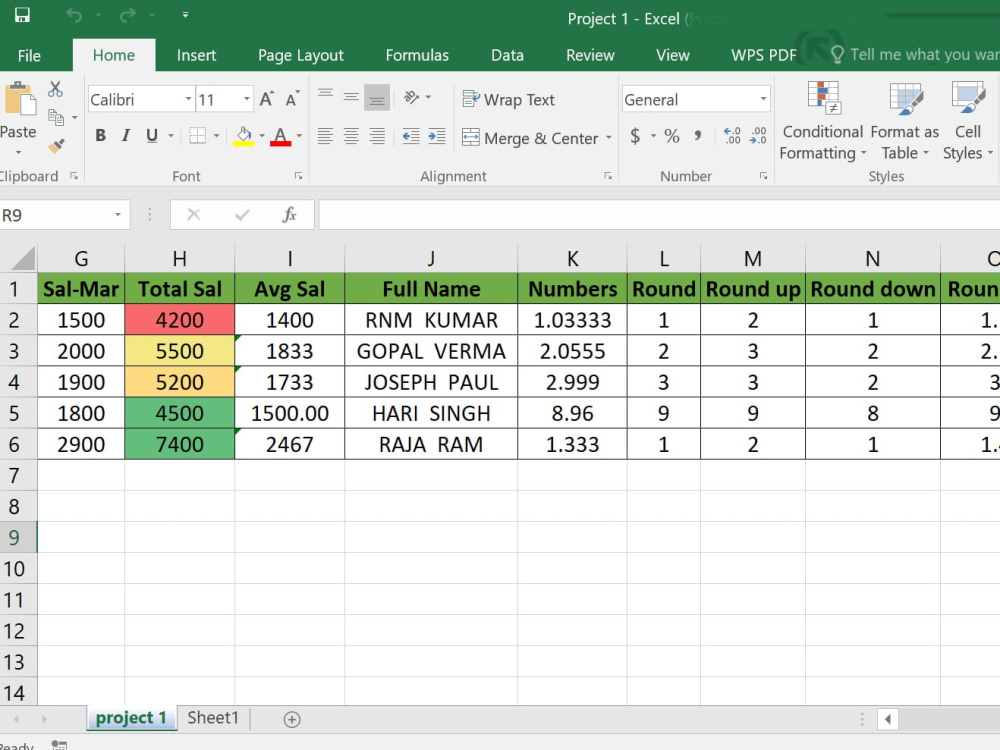Apply Accounting dollar format

pos(635,136)
